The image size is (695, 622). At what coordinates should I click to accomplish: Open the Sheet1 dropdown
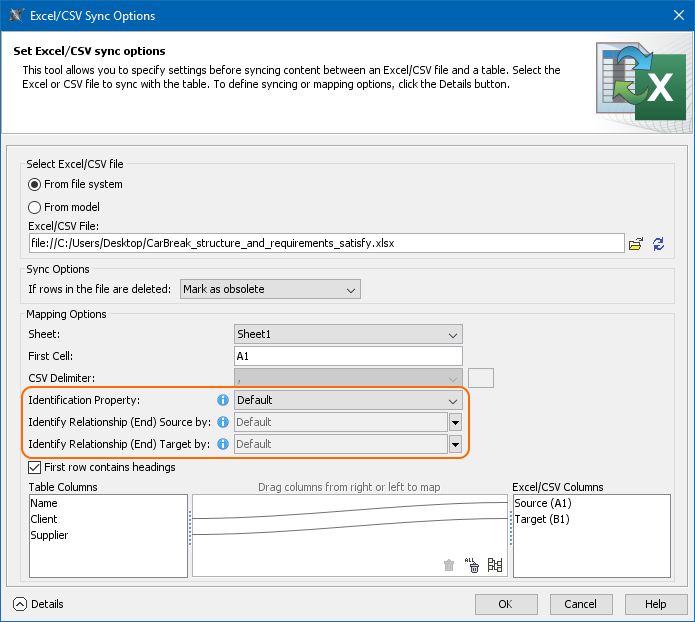(x=348, y=334)
